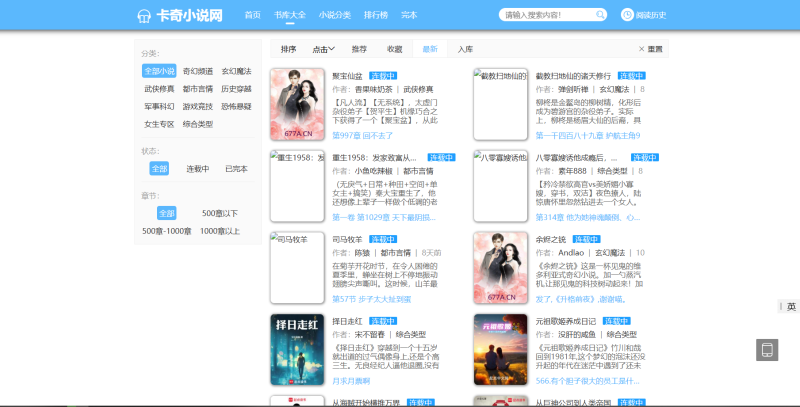Open cover thumbnail of 聚宝仙盆
The height and width of the screenshot is (407, 800).
tap(297, 104)
